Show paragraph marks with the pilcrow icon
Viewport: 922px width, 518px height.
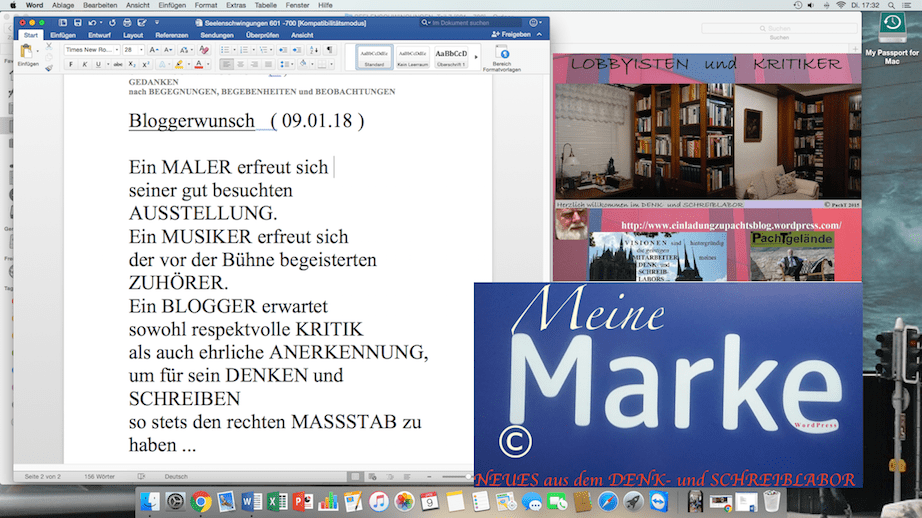[329, 49]
